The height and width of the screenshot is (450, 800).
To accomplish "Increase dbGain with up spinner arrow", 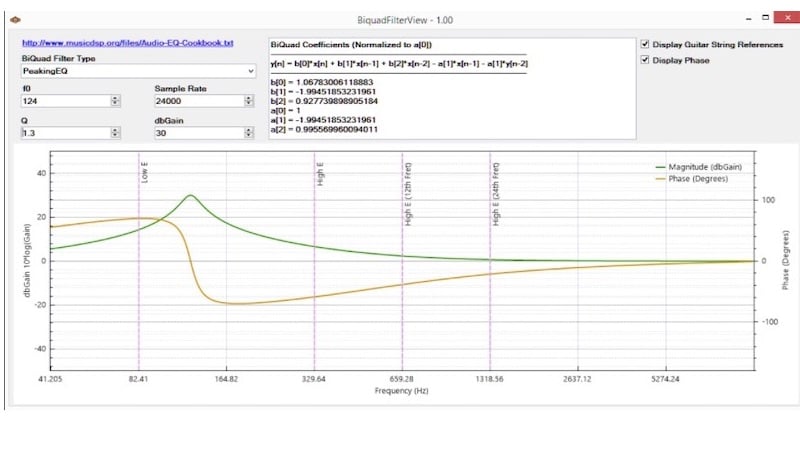I will click(x=249, y=130).
